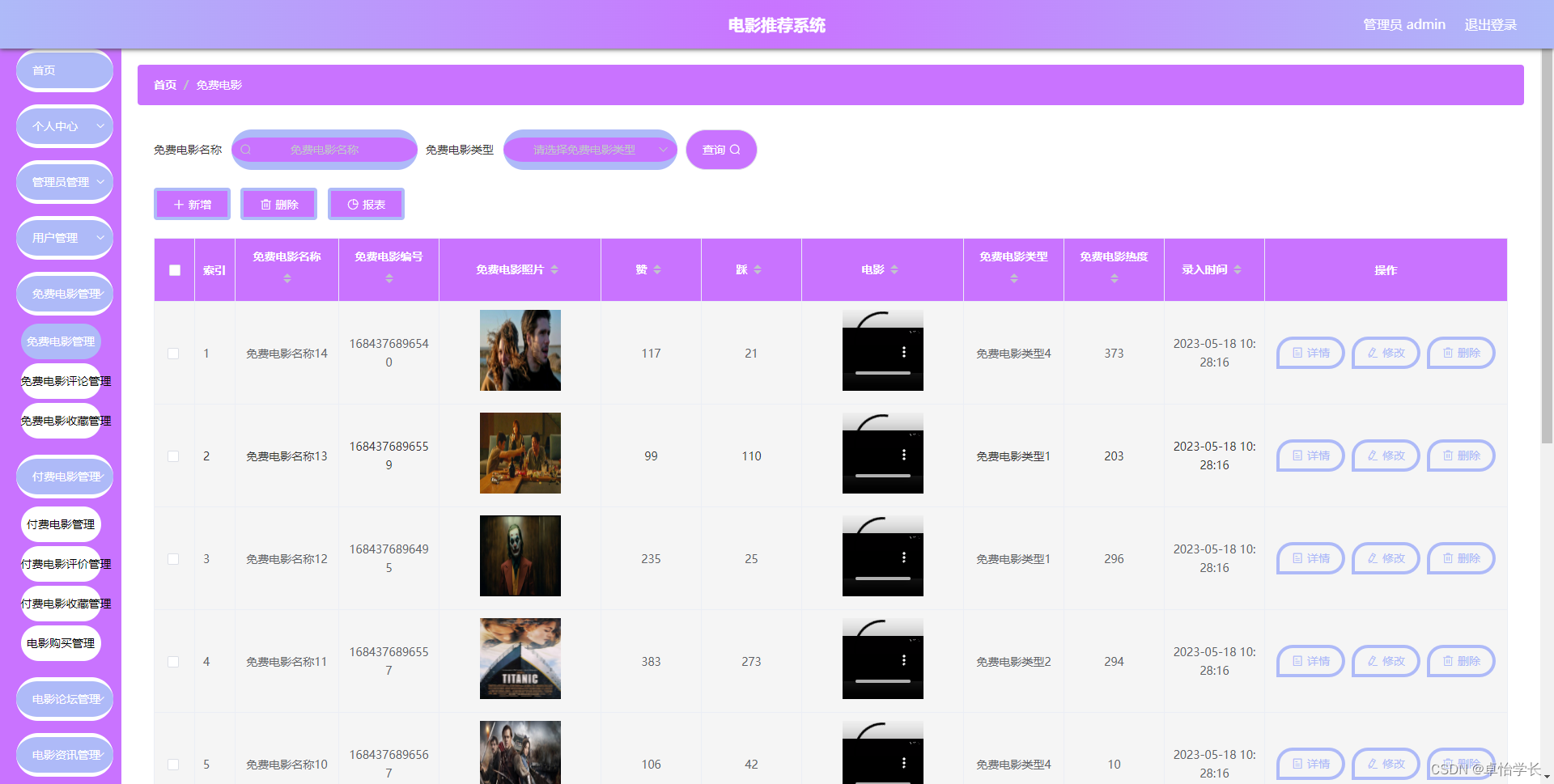View 详情 for 免费电影名称13
Screen dimensions: 1554x784
(x=1310, y=456)
